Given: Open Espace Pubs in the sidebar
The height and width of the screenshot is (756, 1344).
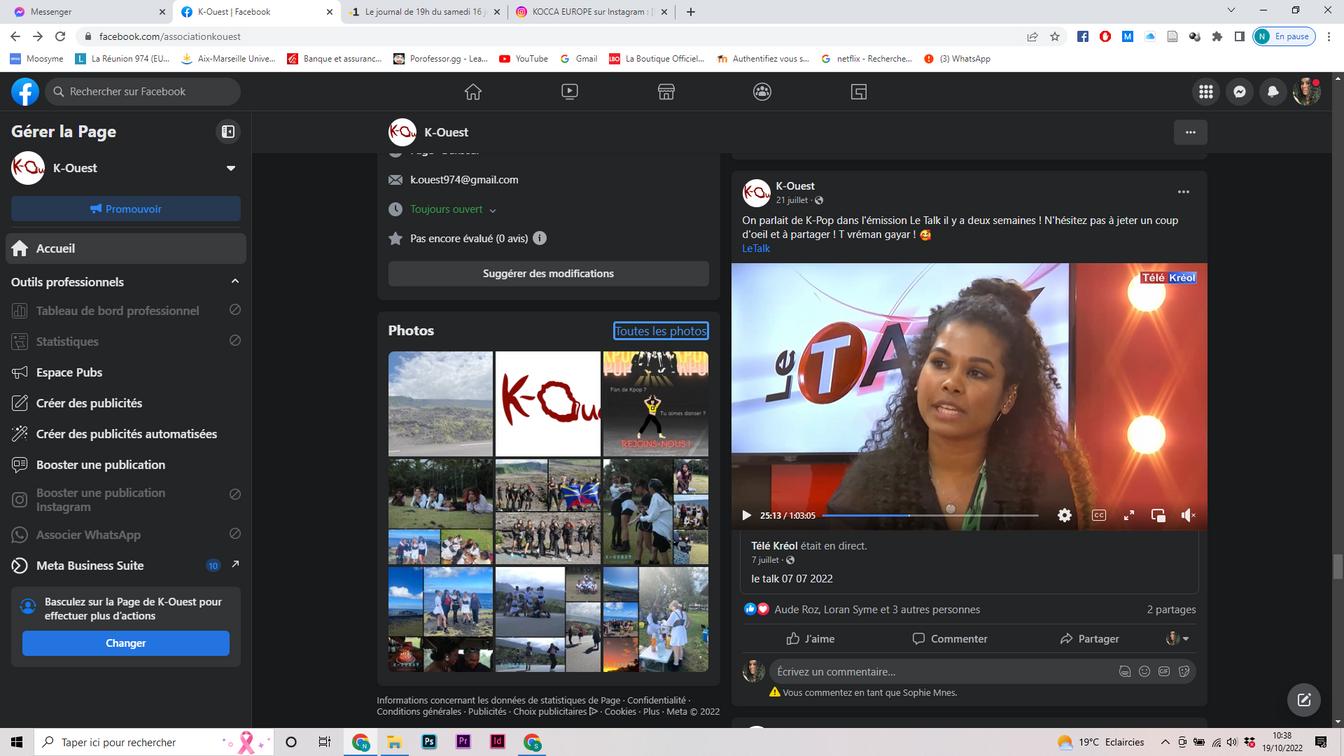Looking at the screenshot, I should 126,372.
